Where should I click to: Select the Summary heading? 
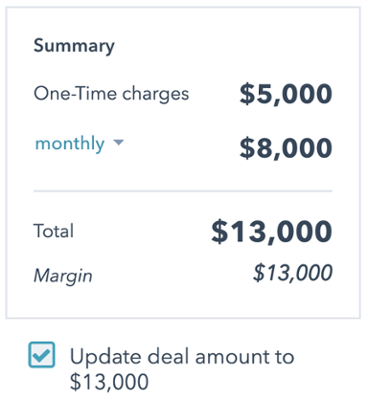[74, 46]
